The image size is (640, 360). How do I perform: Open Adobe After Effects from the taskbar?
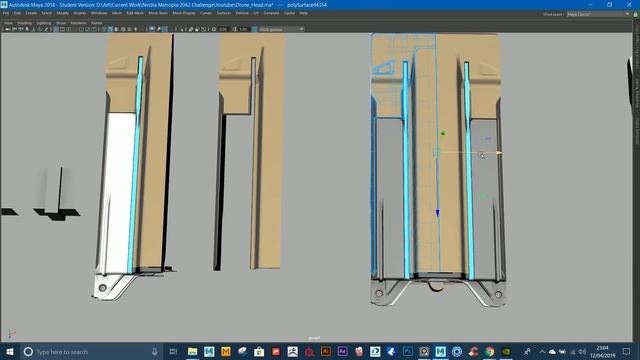pos(342,351)
